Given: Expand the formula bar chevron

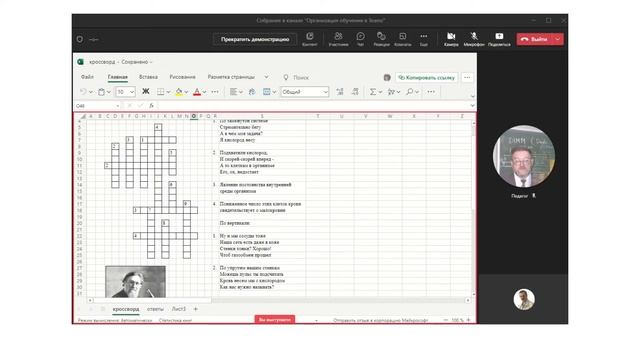Looking at the screenshot, I should pyautogui.click(x=472, y=106).
